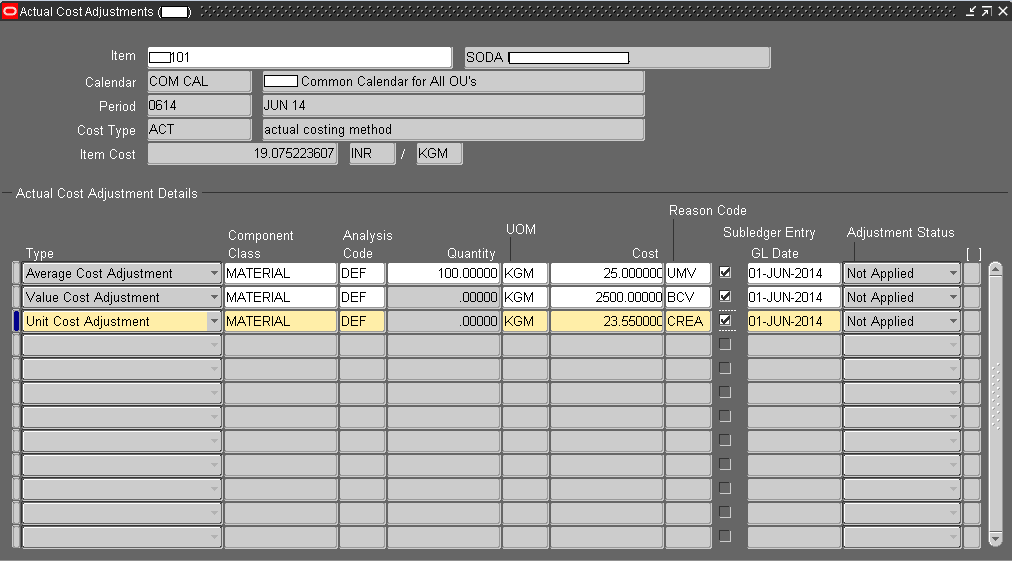Check the Subledger Entry box in fifth row
This screenshot has height=561, width=1012.
[x=725, y=368]
